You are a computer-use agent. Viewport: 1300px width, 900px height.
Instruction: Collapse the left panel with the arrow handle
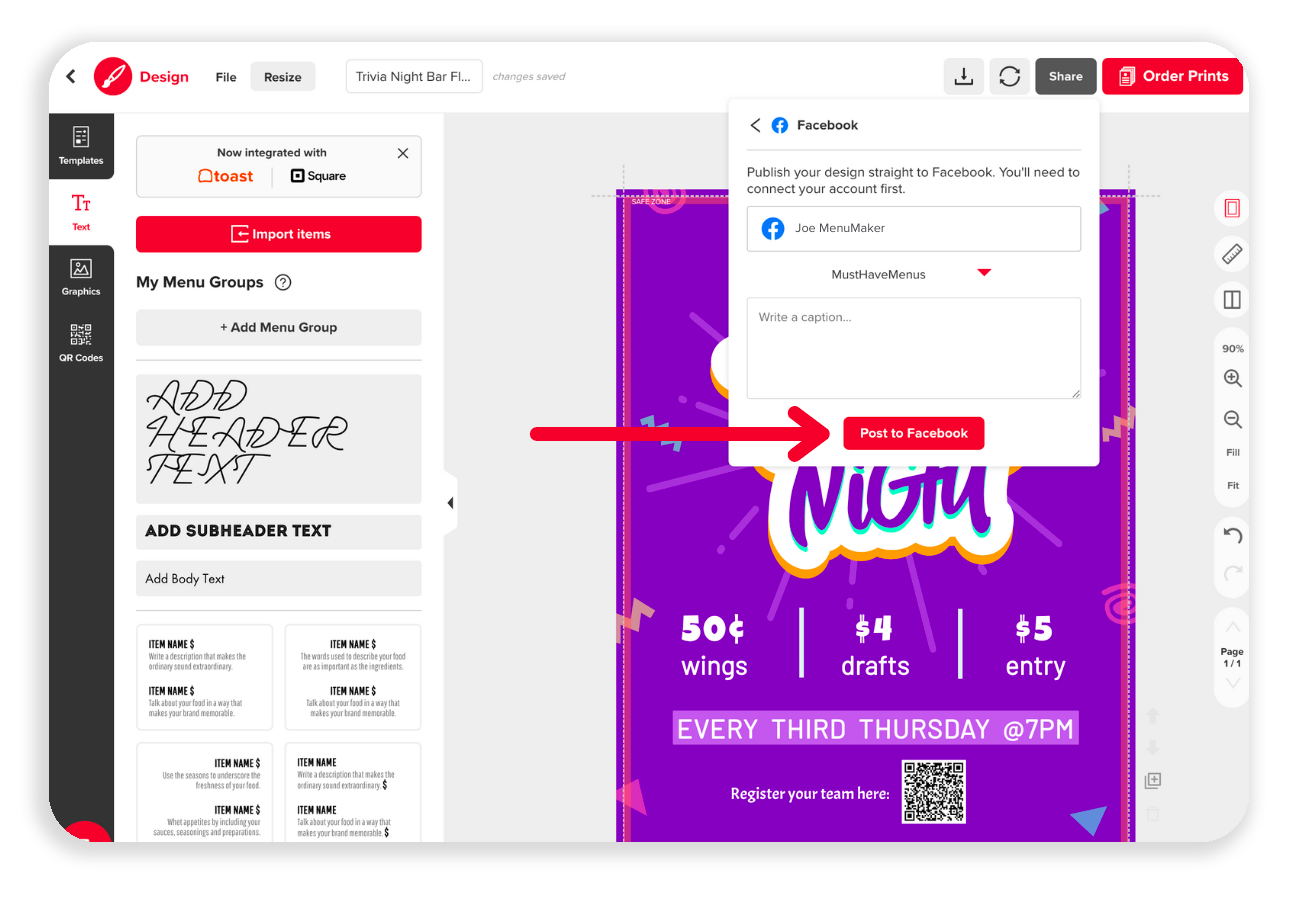[450, 503]
